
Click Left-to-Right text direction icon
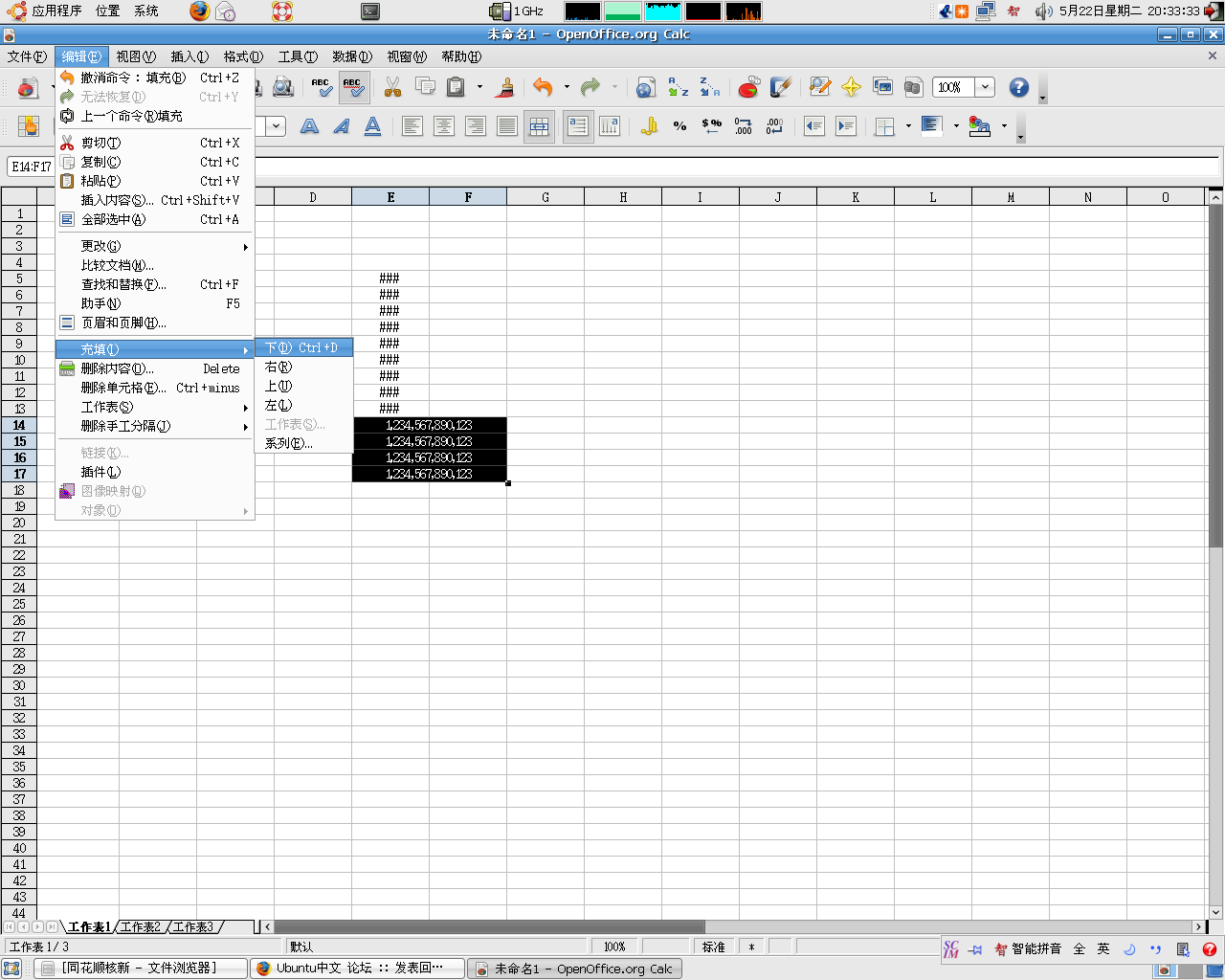pyautogui.click(x=578, y=126)
